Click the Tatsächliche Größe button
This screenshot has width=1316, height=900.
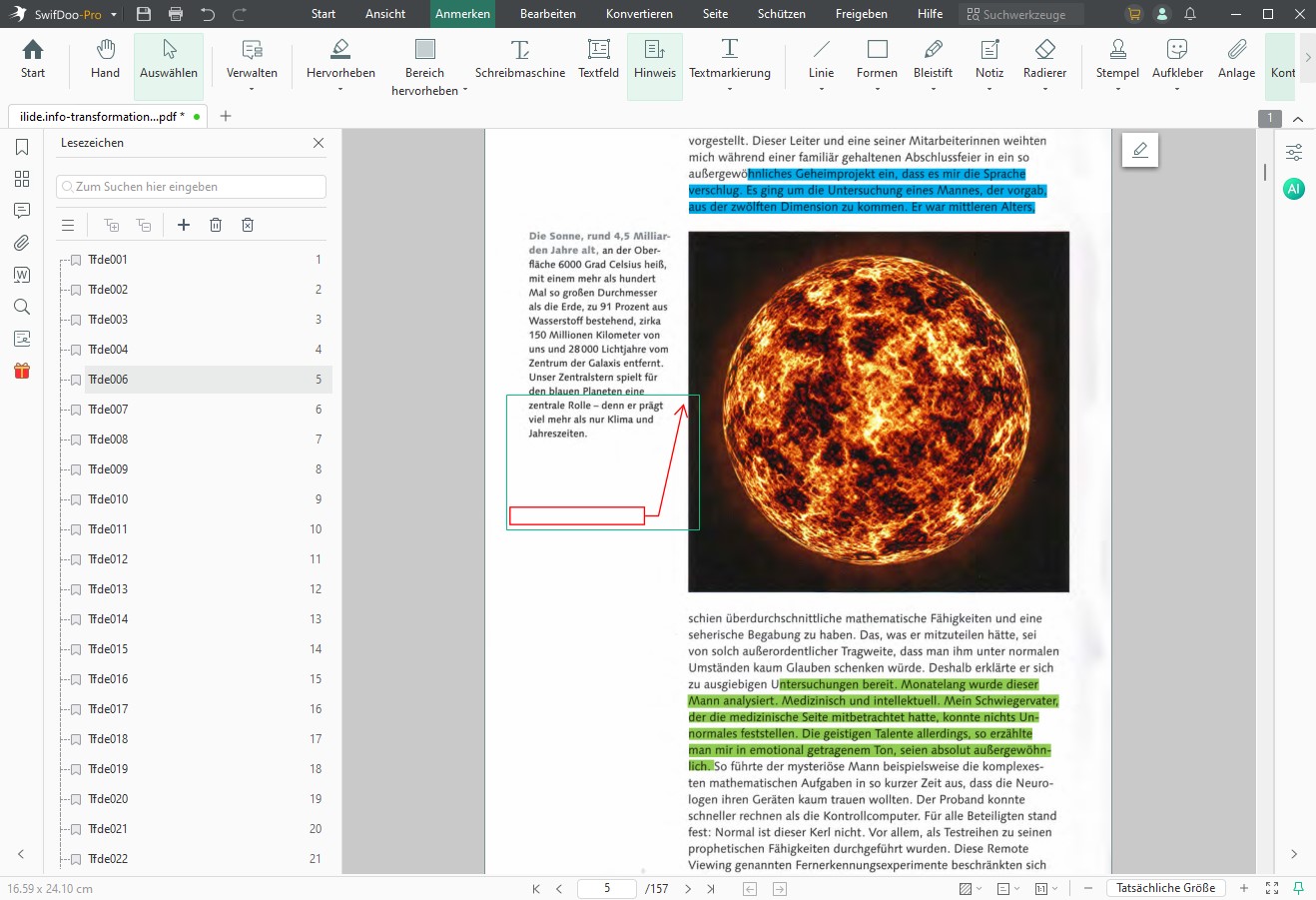pos(1165,887)
